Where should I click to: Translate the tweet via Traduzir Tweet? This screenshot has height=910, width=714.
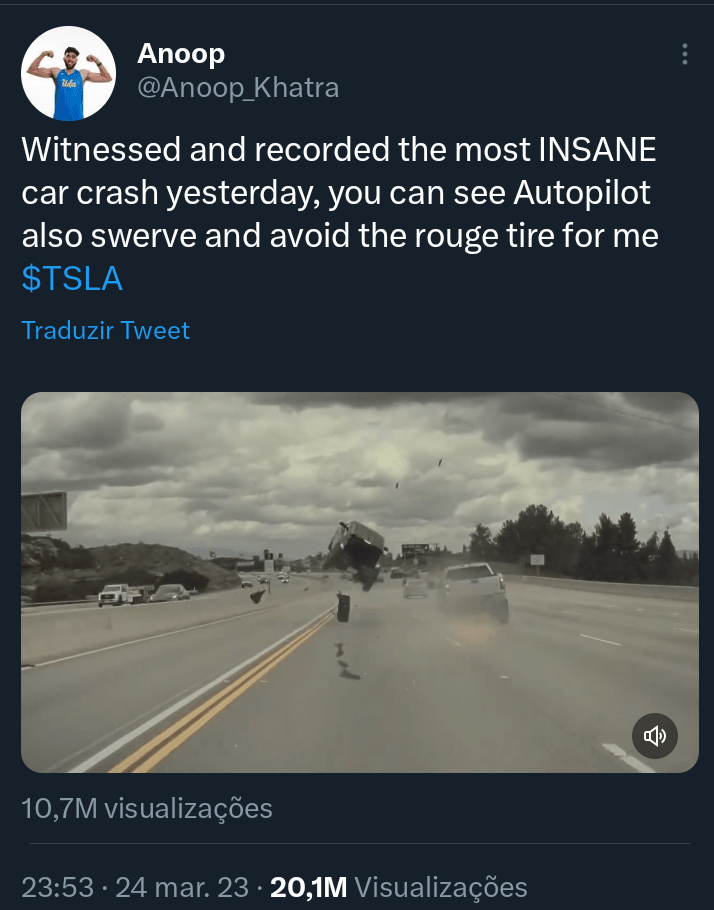pyautogui.click(x=106, y=331)
